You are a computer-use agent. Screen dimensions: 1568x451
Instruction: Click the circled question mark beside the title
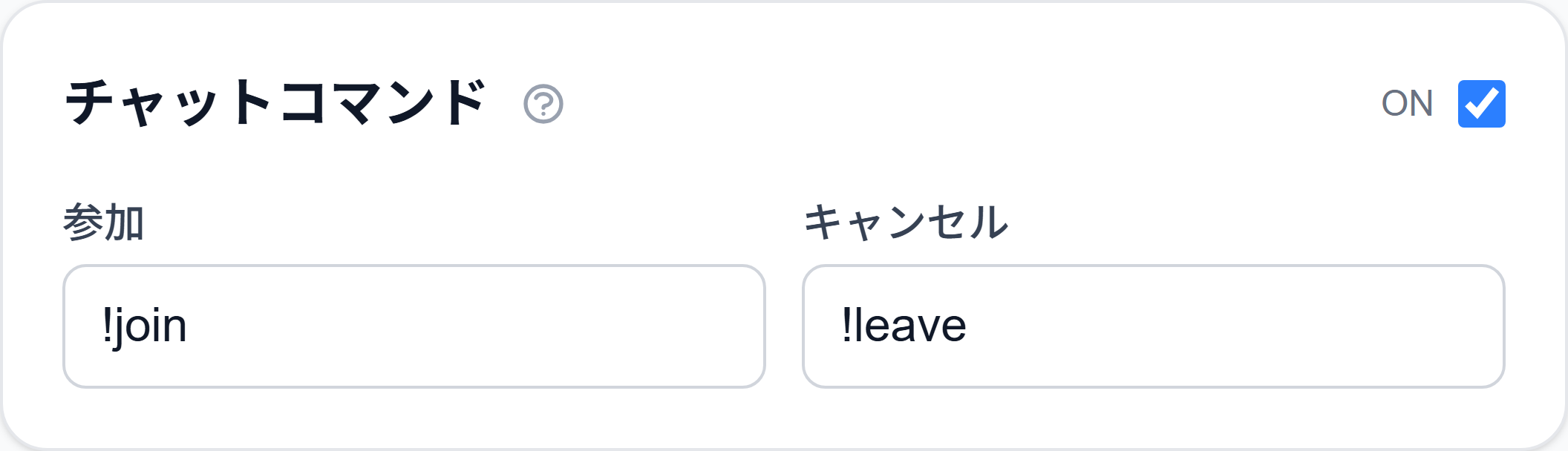543,104
